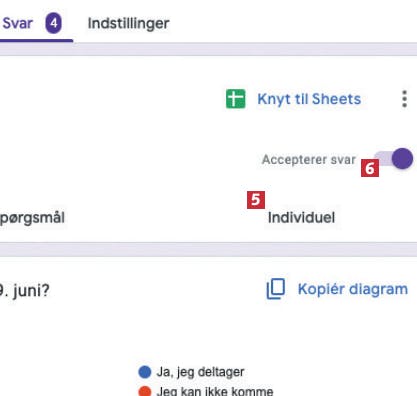Image resolution: width=417 pixels, height=396 pixels.
Task: Turn off the Accepterer svar switch
Action: pos(394,159)
